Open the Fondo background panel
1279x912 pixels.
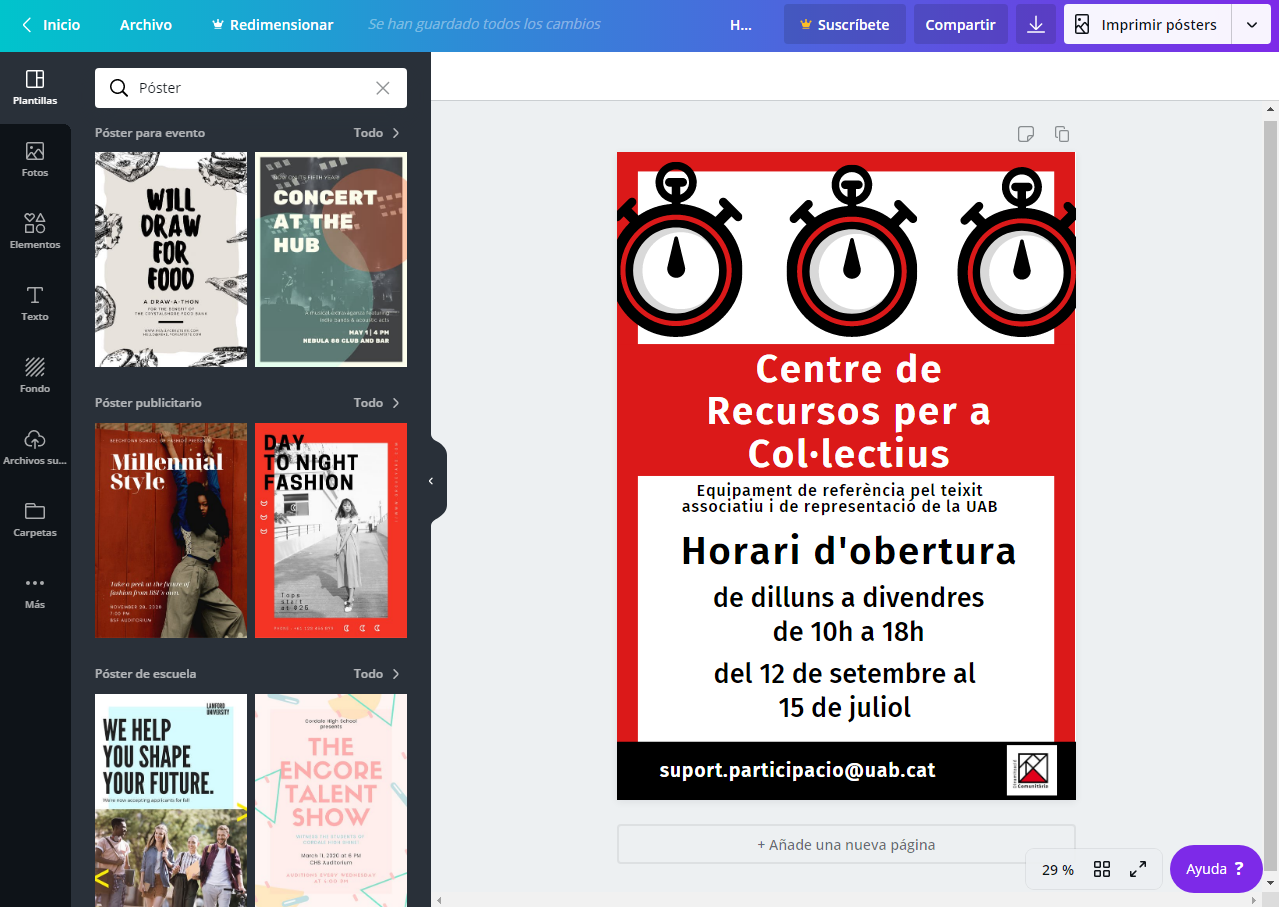click(35, 375)
